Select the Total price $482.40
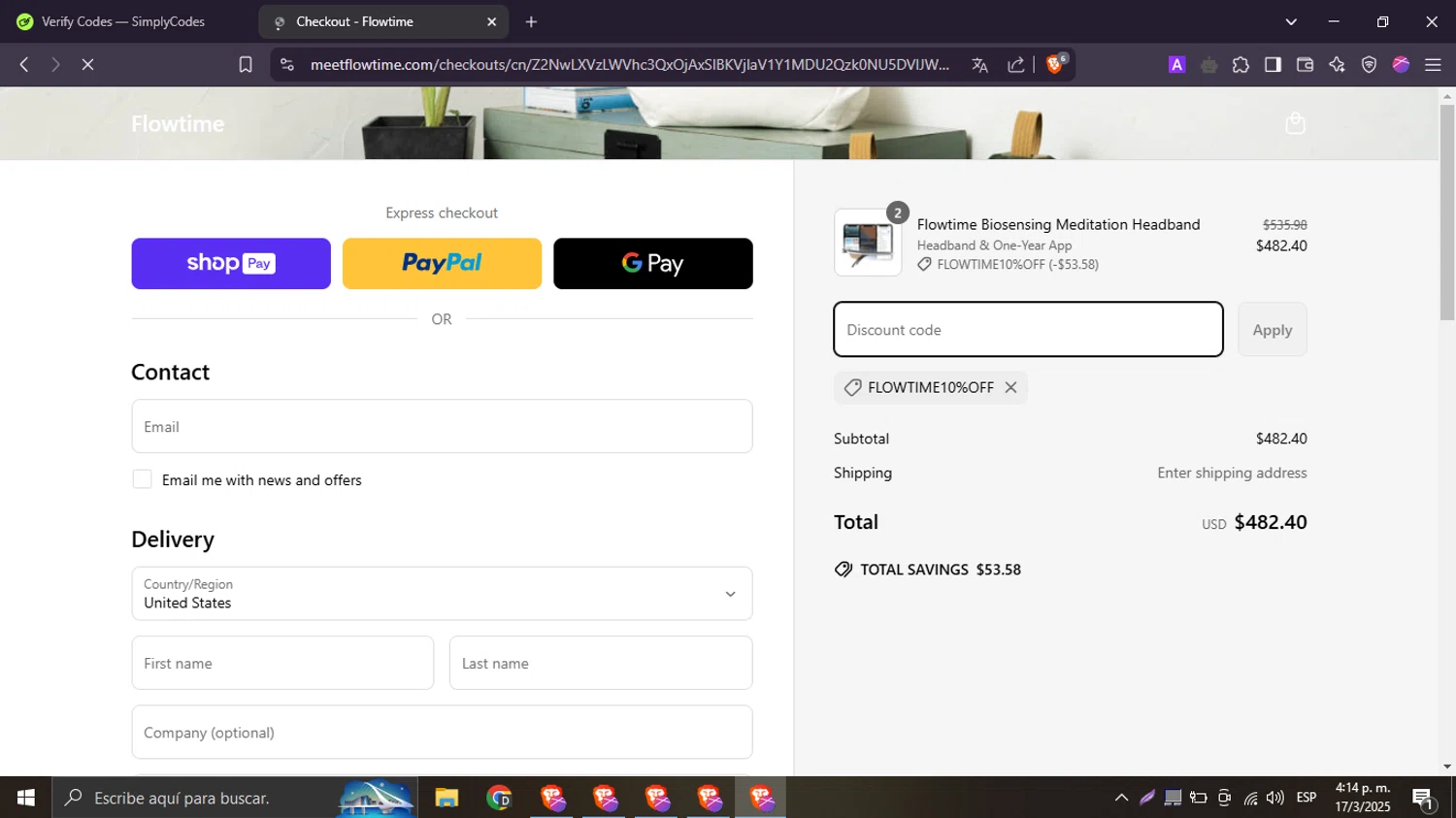 (1271, 522)
